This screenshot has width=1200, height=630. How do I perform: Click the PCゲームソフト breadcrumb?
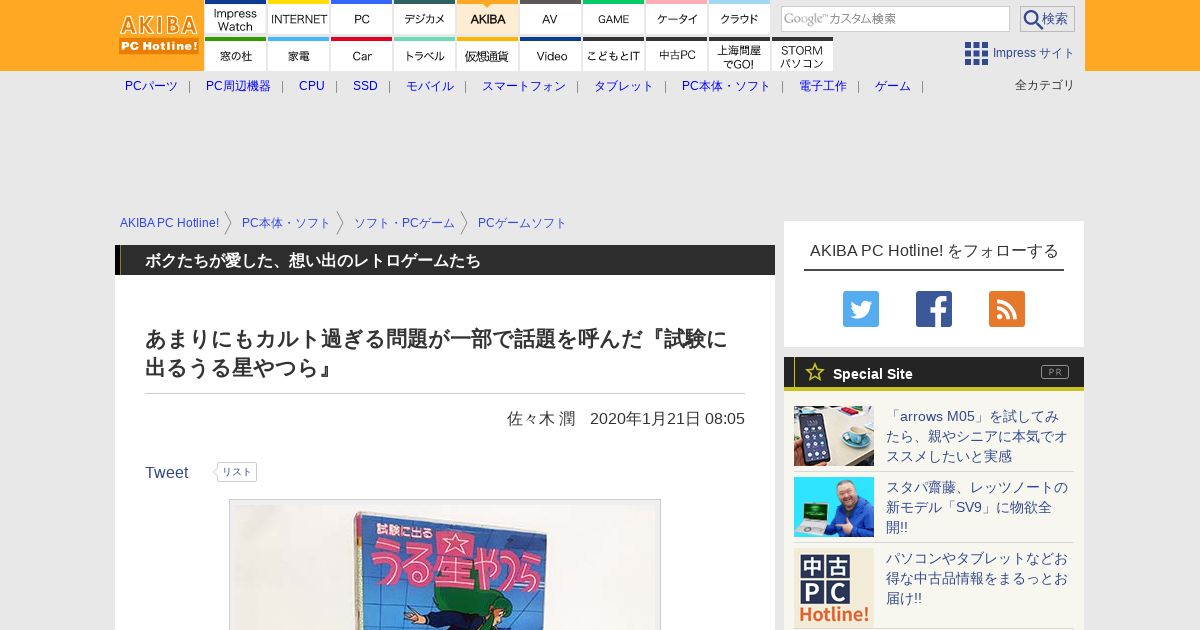coord(522,223)
